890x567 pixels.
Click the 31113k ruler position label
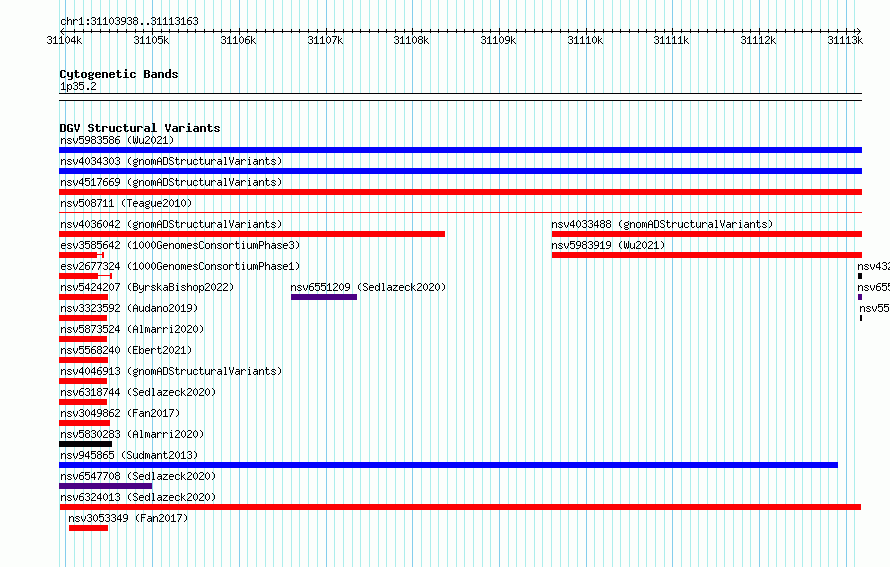[x=845, y=40]
